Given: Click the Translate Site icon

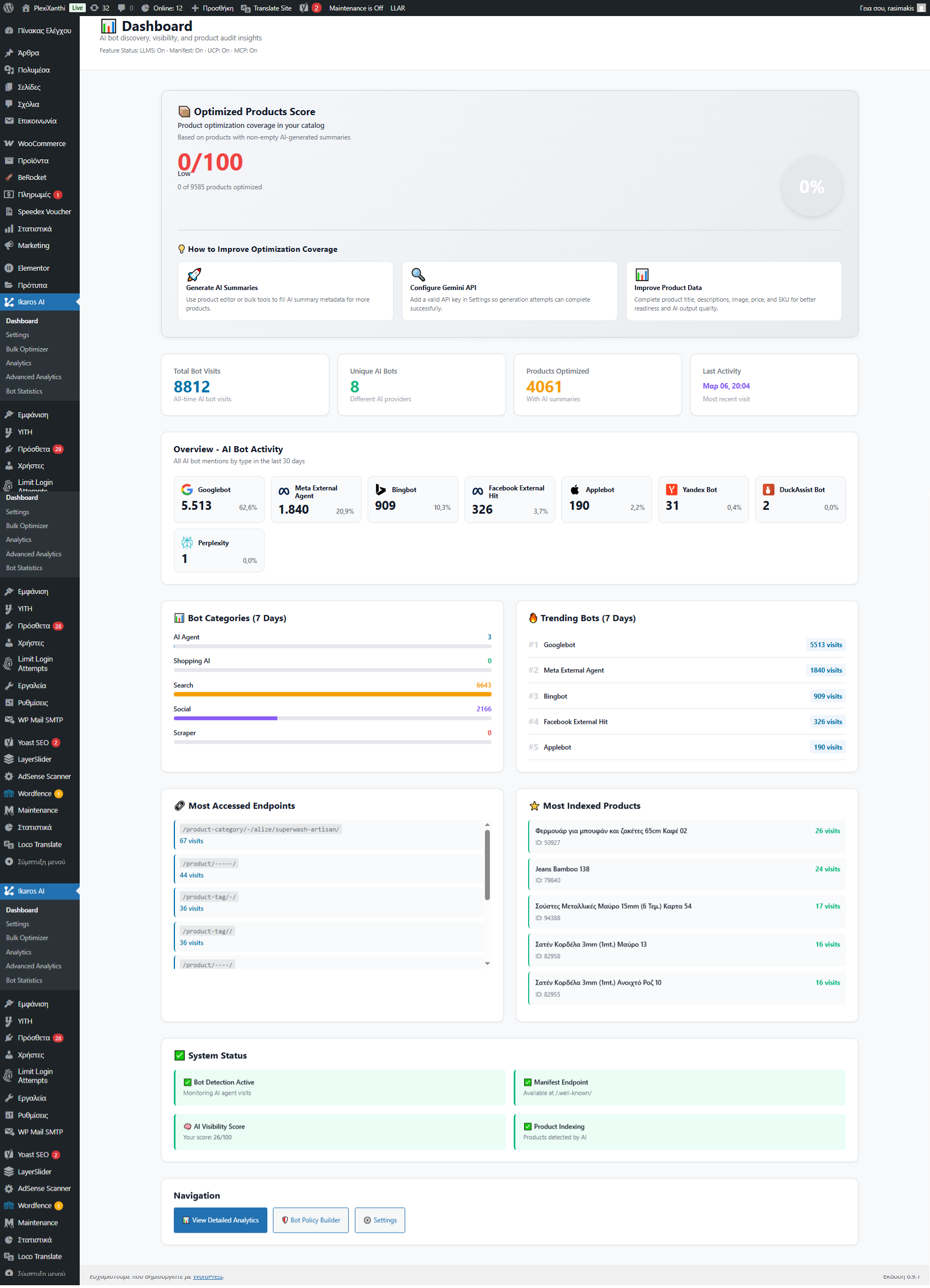Looking at the screenshot, I should tap(245, 7).
